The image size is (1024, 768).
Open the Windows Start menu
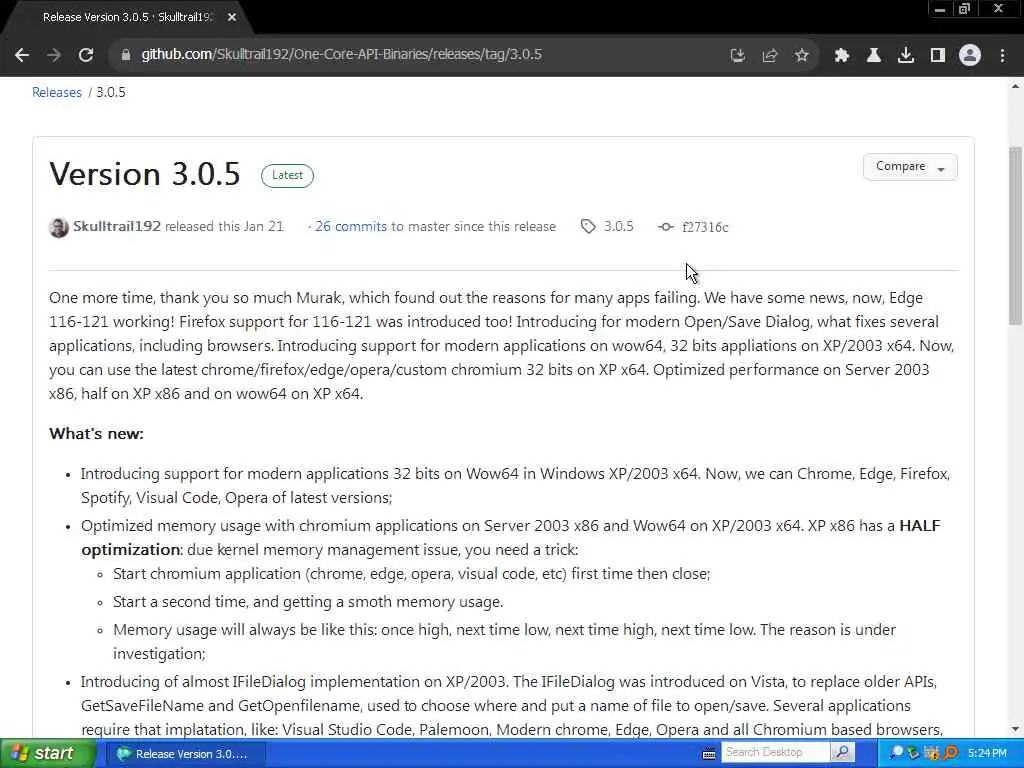pos(47,754)
